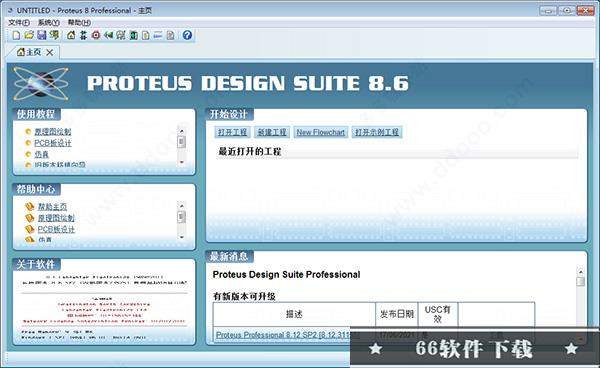Open the 系统 menu
Screen dimensions: 600x368
pos(49,23)
